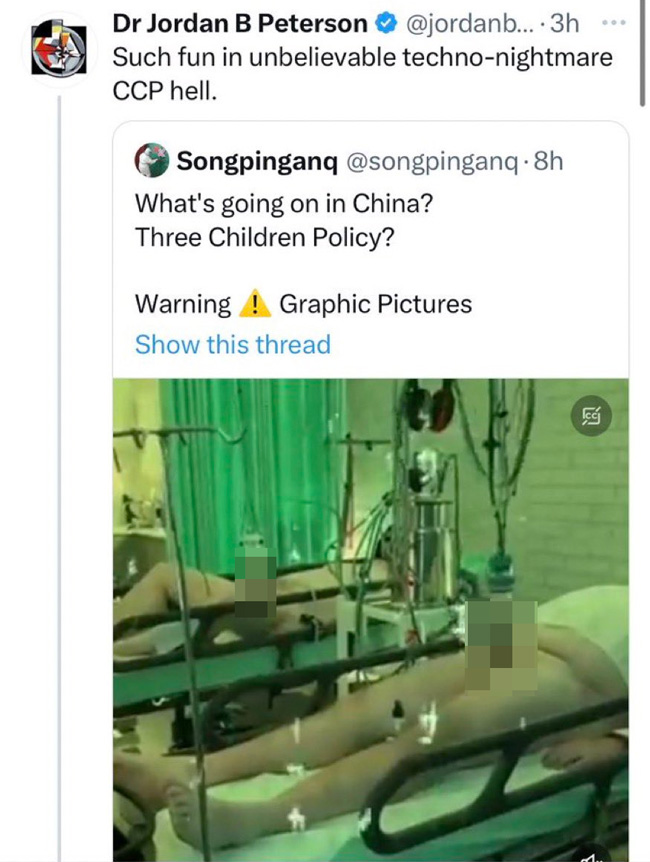Click the yellow warning sign emoji

click(x=255, y=303)
